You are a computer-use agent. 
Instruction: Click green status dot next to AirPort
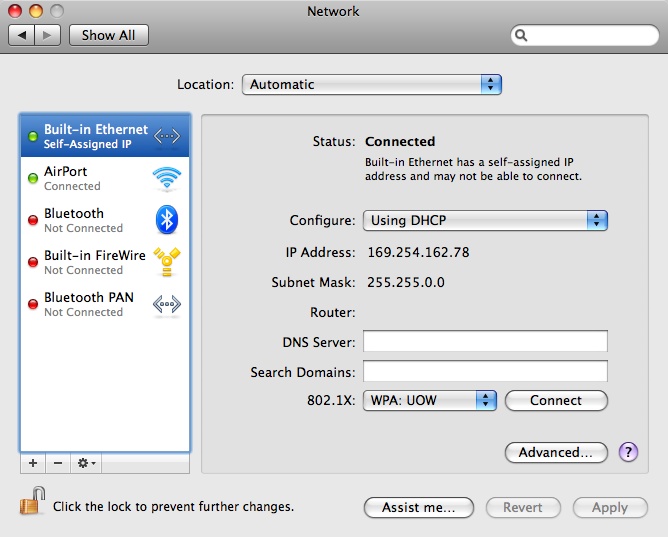(33, 178)
